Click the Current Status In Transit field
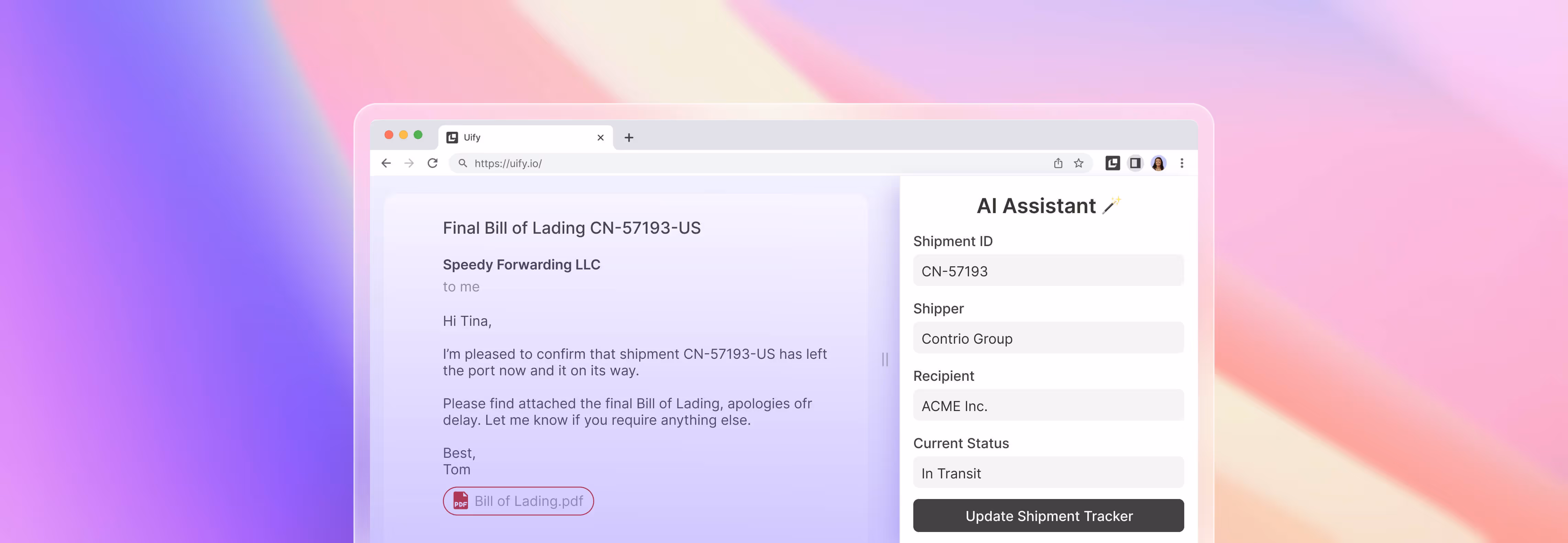The image size is (1568, 543). click(x=1048, y=473)
